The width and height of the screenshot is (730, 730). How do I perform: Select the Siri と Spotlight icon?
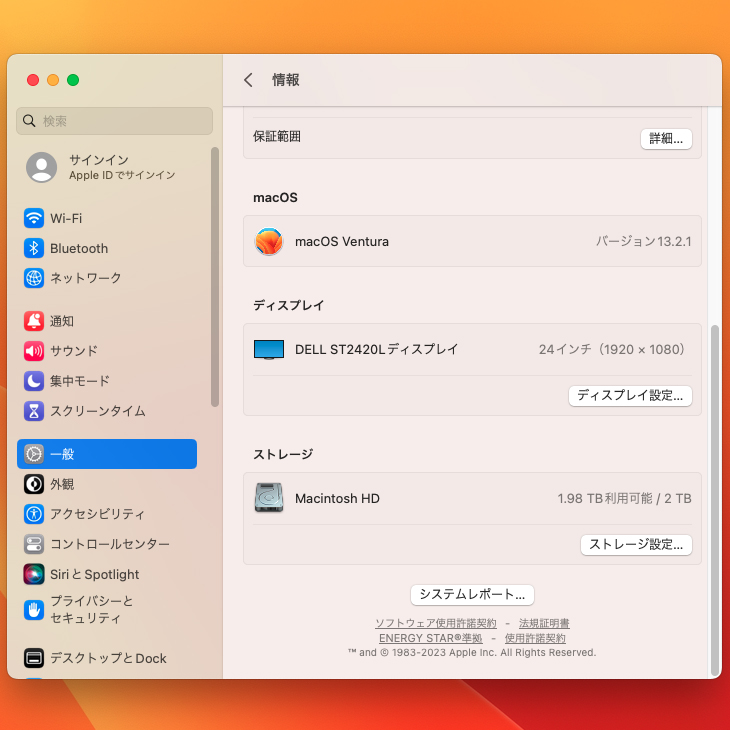point(34,574)
